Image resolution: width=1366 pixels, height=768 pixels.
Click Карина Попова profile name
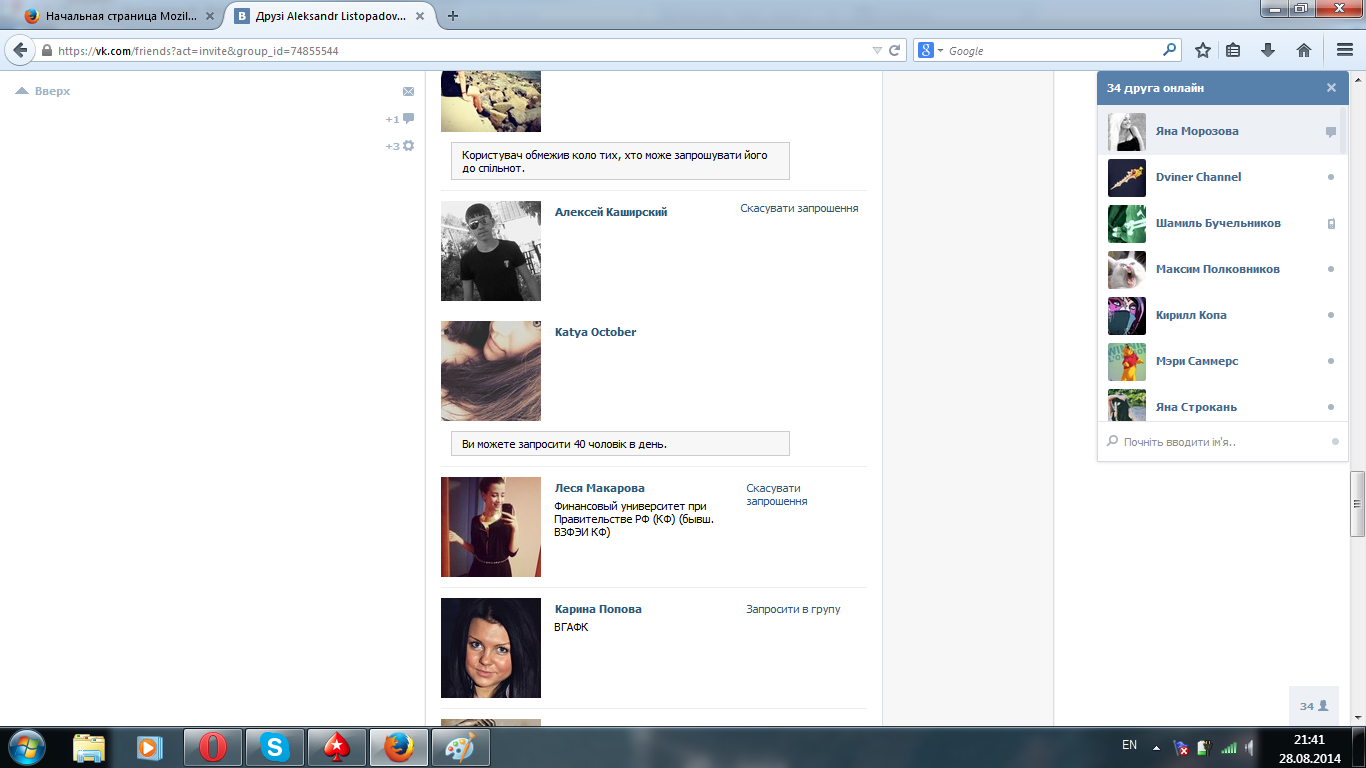(598, 609)
